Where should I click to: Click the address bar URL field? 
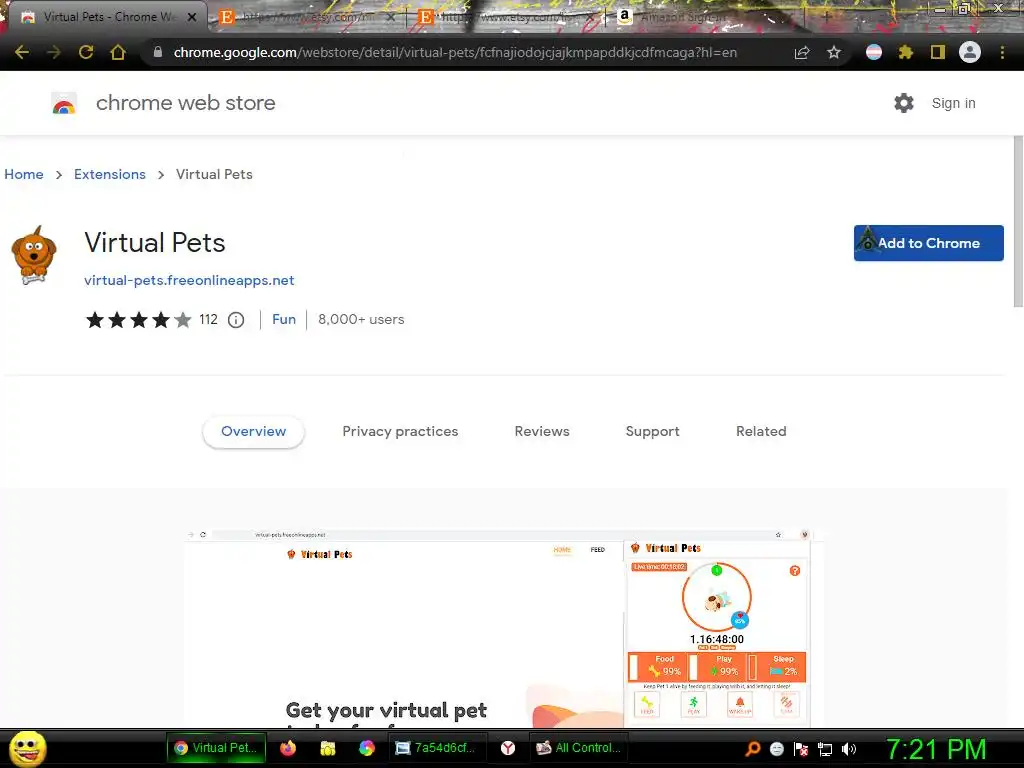[x=455, y=52]
